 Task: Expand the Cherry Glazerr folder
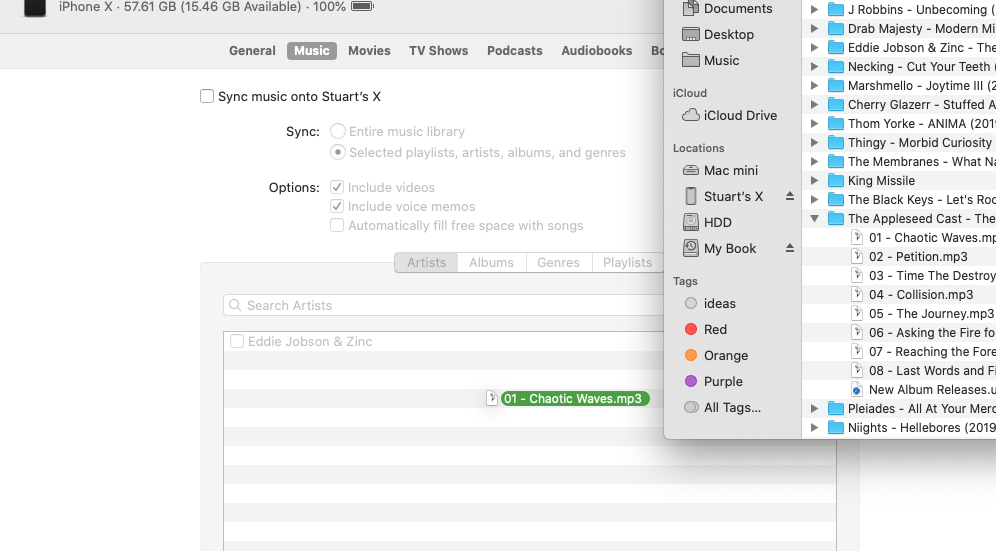pos(814,104)
